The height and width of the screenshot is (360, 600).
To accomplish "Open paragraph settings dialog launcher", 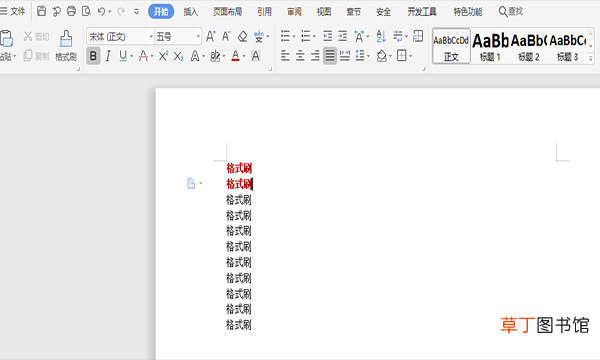I will [424, 69].
